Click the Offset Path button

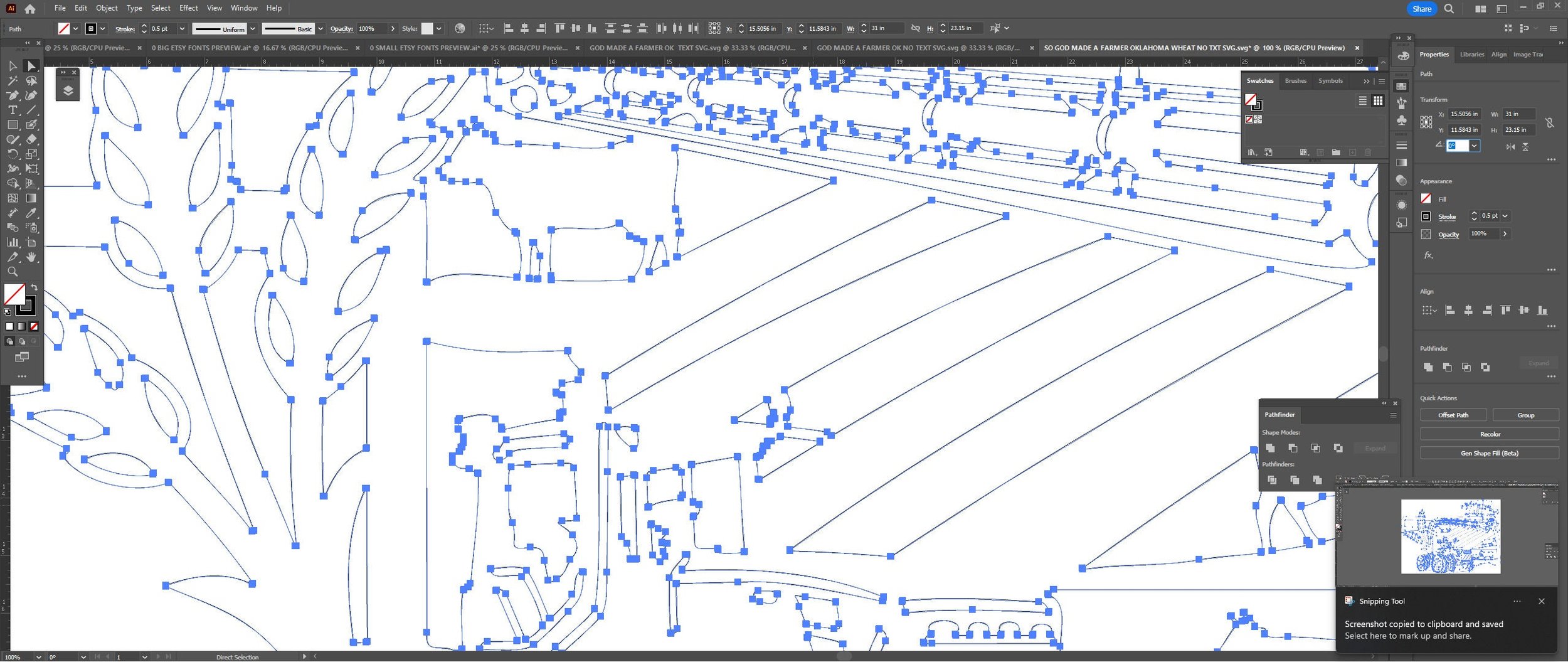[1453, 415]
